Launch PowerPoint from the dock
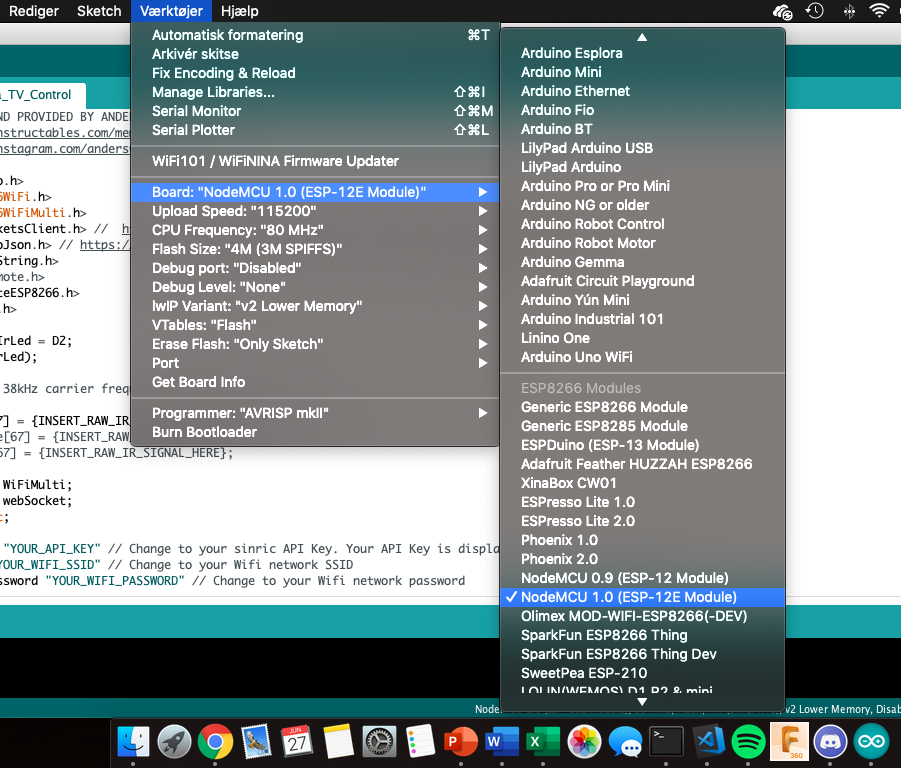The height and width of the screenshot is (768, 901). click(461, 742)
